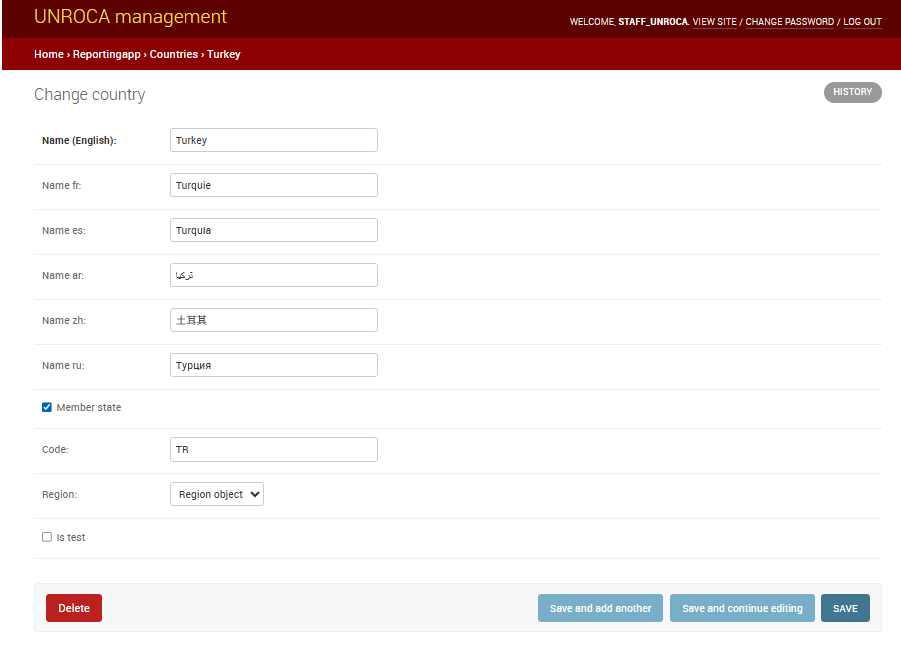Focus the Name (English) field with Turkey
Viewport: 901px width, 647px height.
274,140
